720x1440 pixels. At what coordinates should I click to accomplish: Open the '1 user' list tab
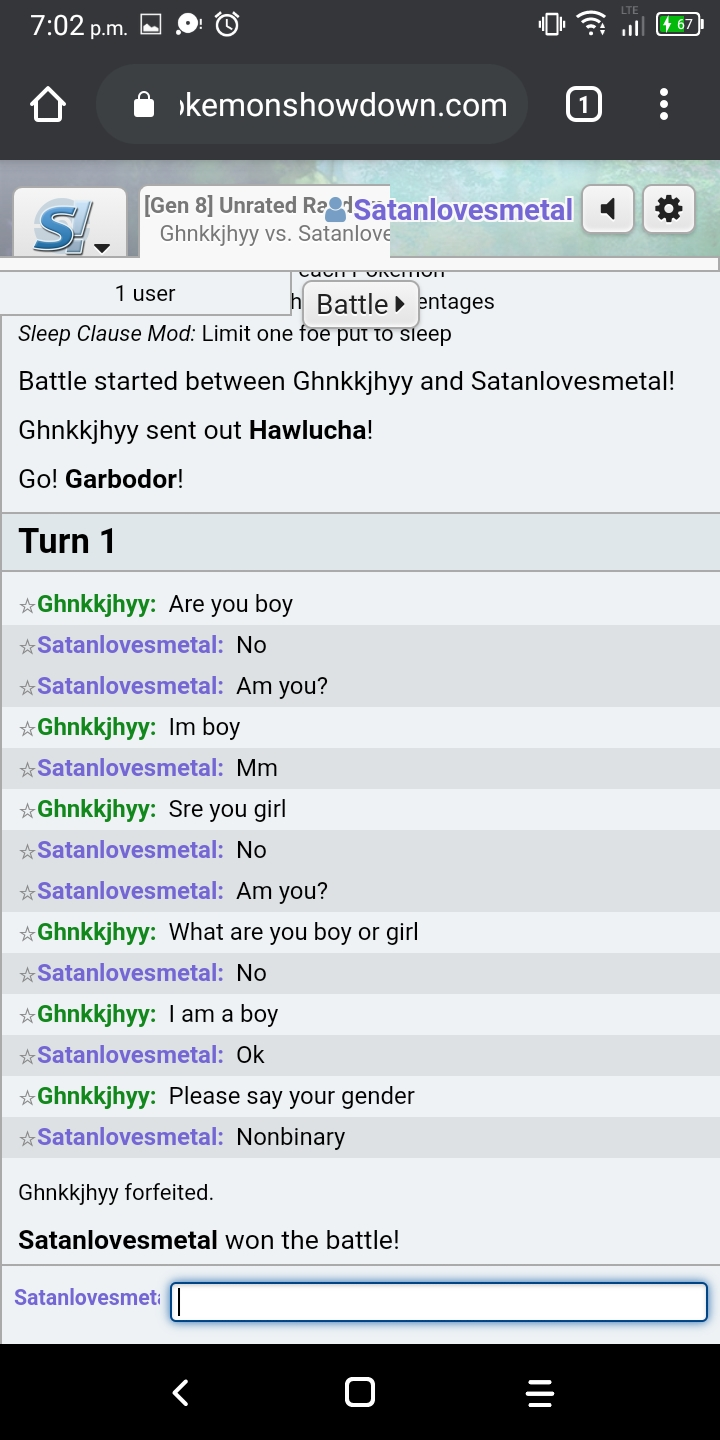tap(145, 293)
